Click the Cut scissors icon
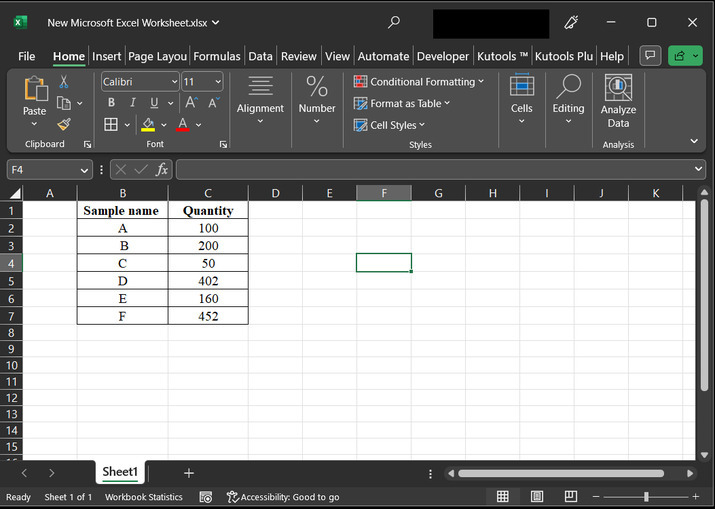 point(64,82)
